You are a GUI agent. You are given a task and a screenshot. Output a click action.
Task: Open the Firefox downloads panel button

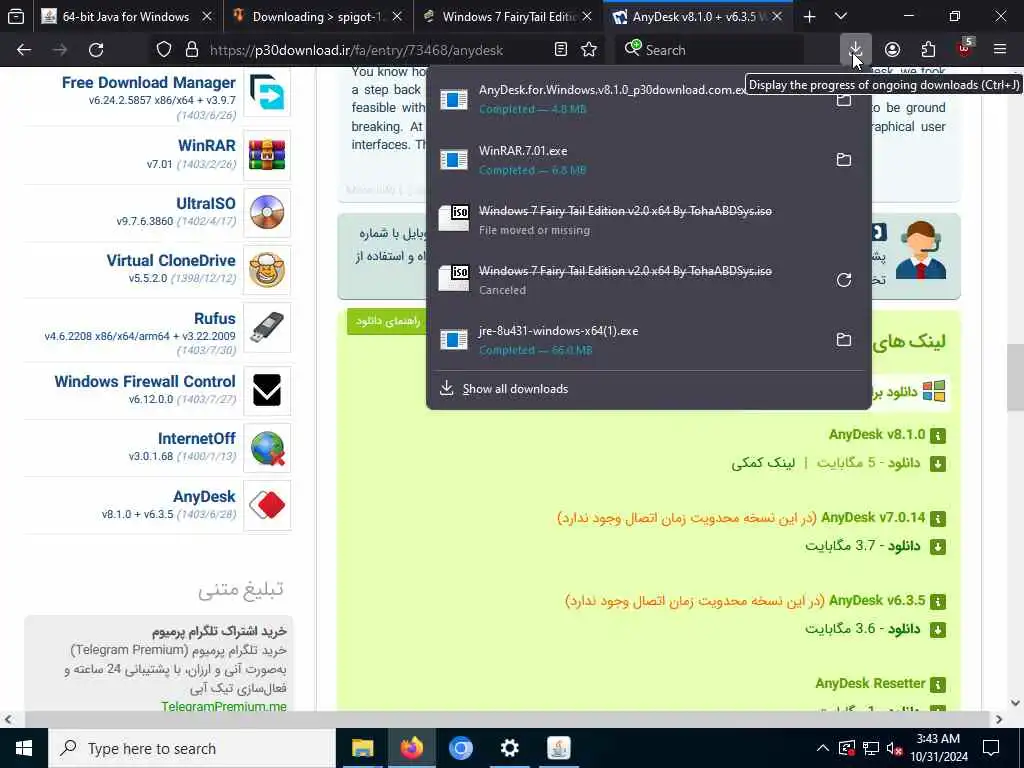click(856, 50)
